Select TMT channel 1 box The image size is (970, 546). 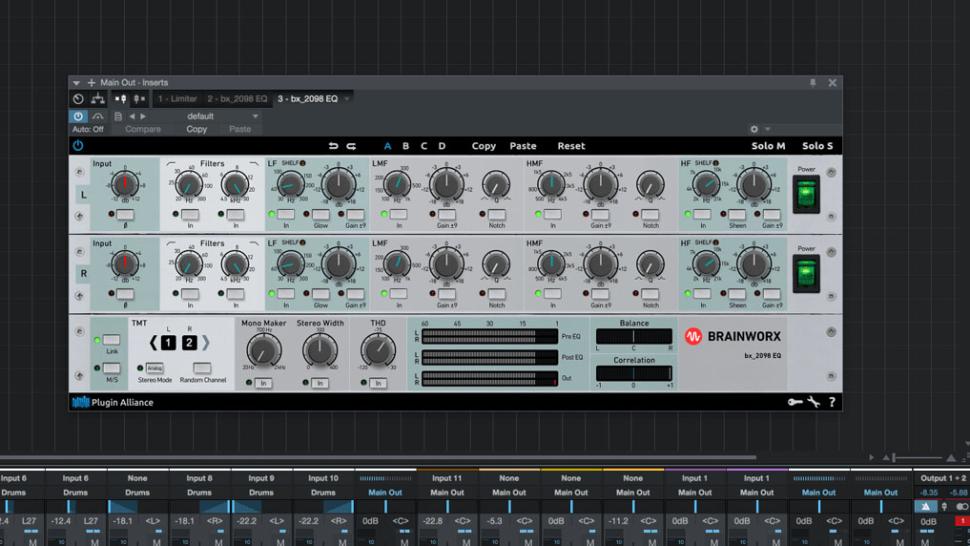168,343
